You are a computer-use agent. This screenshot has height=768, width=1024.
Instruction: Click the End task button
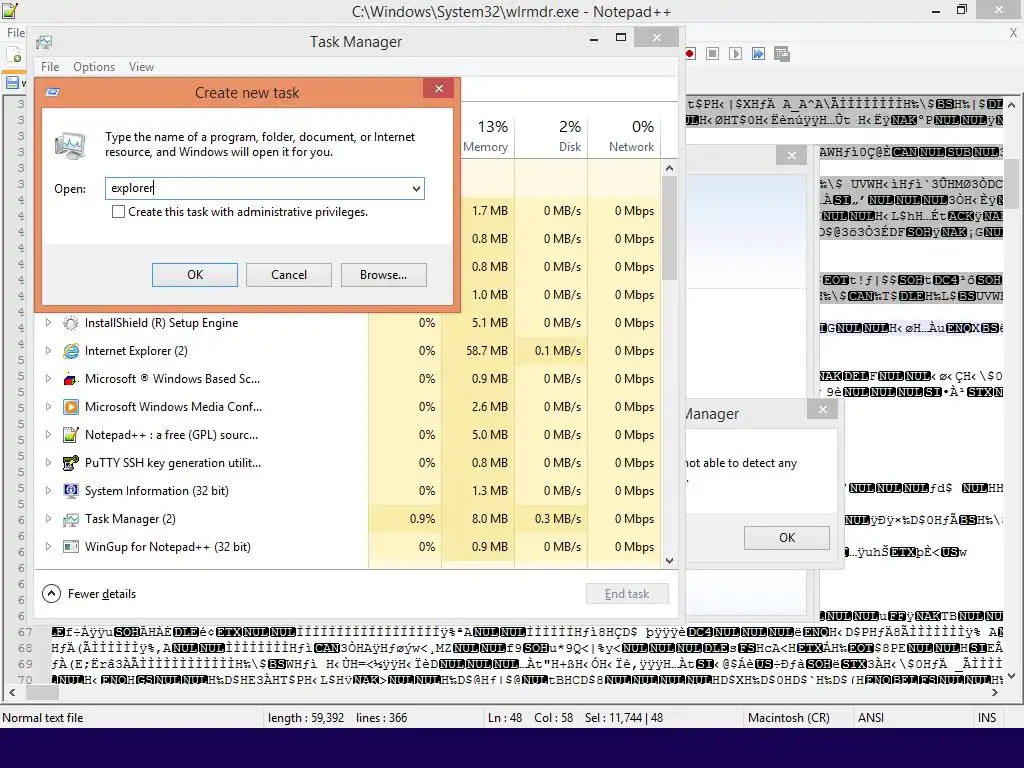(x=627, y=594)
